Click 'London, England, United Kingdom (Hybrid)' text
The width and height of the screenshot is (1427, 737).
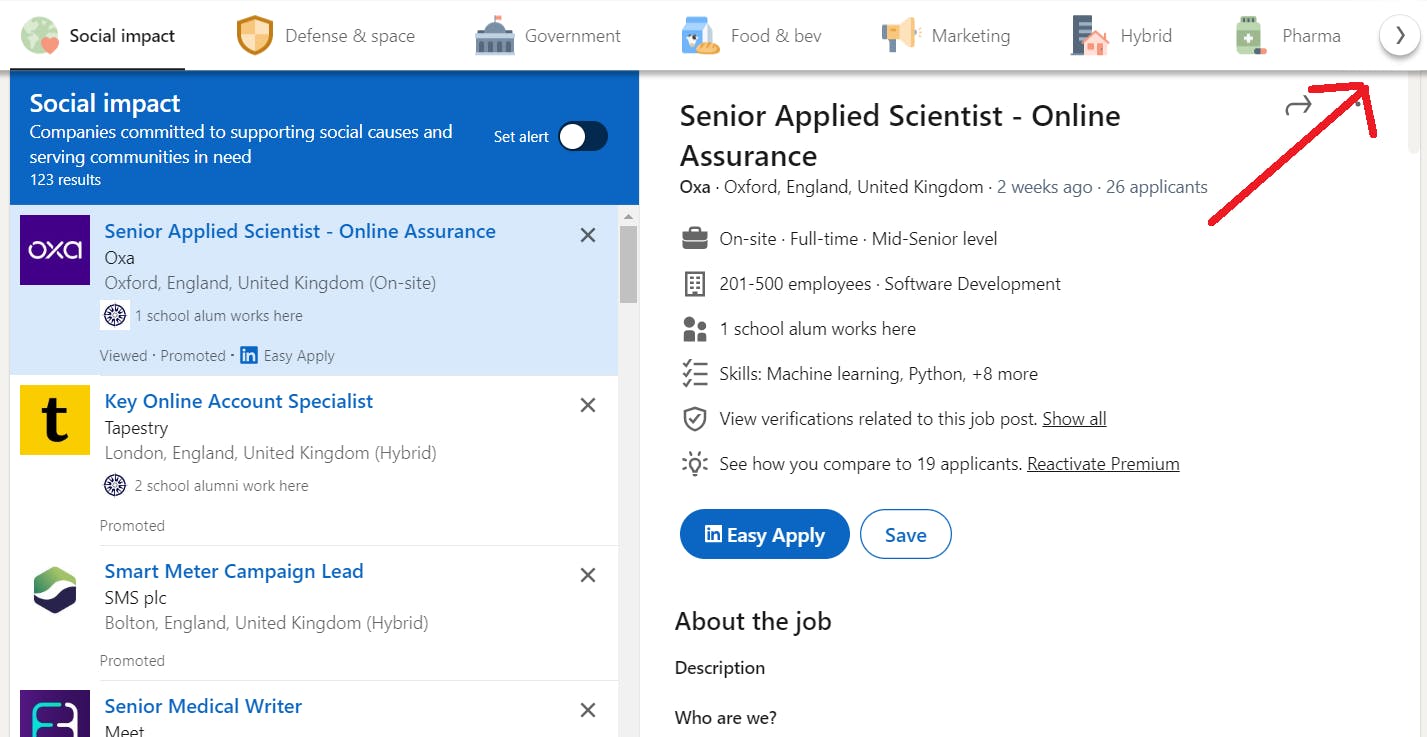click(x=271, y=453)
